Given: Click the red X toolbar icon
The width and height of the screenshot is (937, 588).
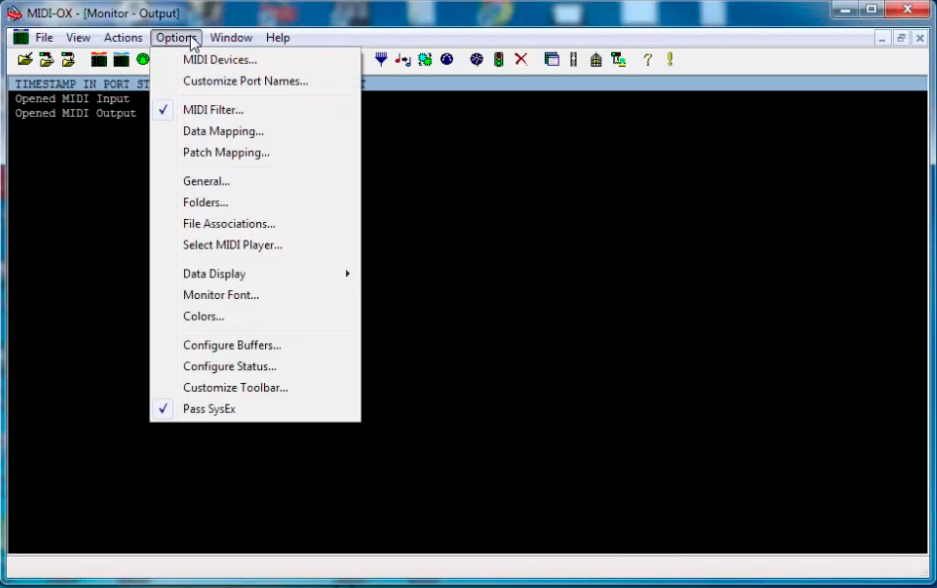Looking at the screenshot, I should 521,59.
